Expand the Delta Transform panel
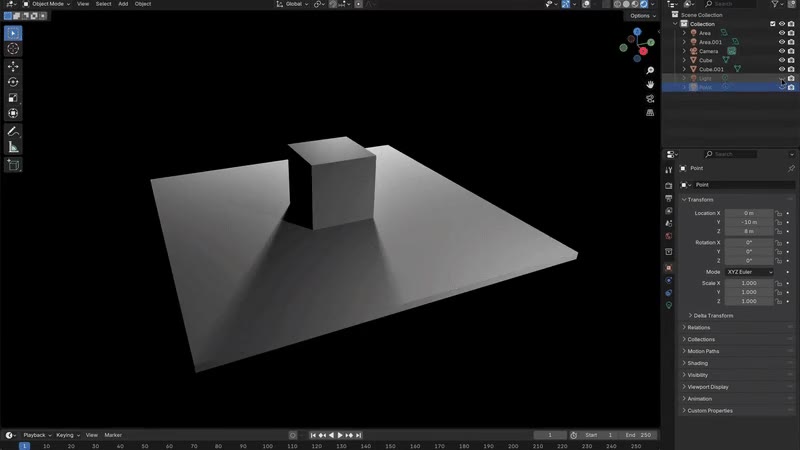 tap(711, 316)
